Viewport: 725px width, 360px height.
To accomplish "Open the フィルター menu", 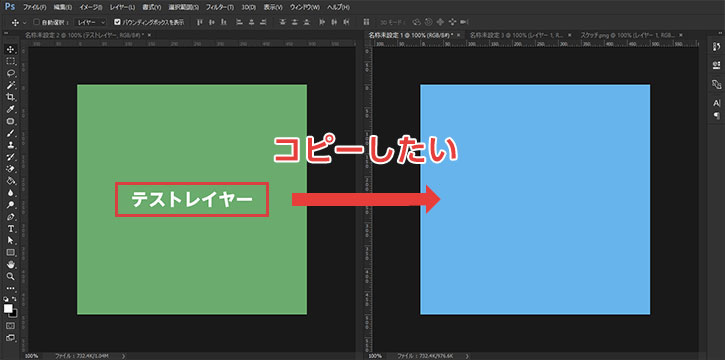I will coord(219,8).
